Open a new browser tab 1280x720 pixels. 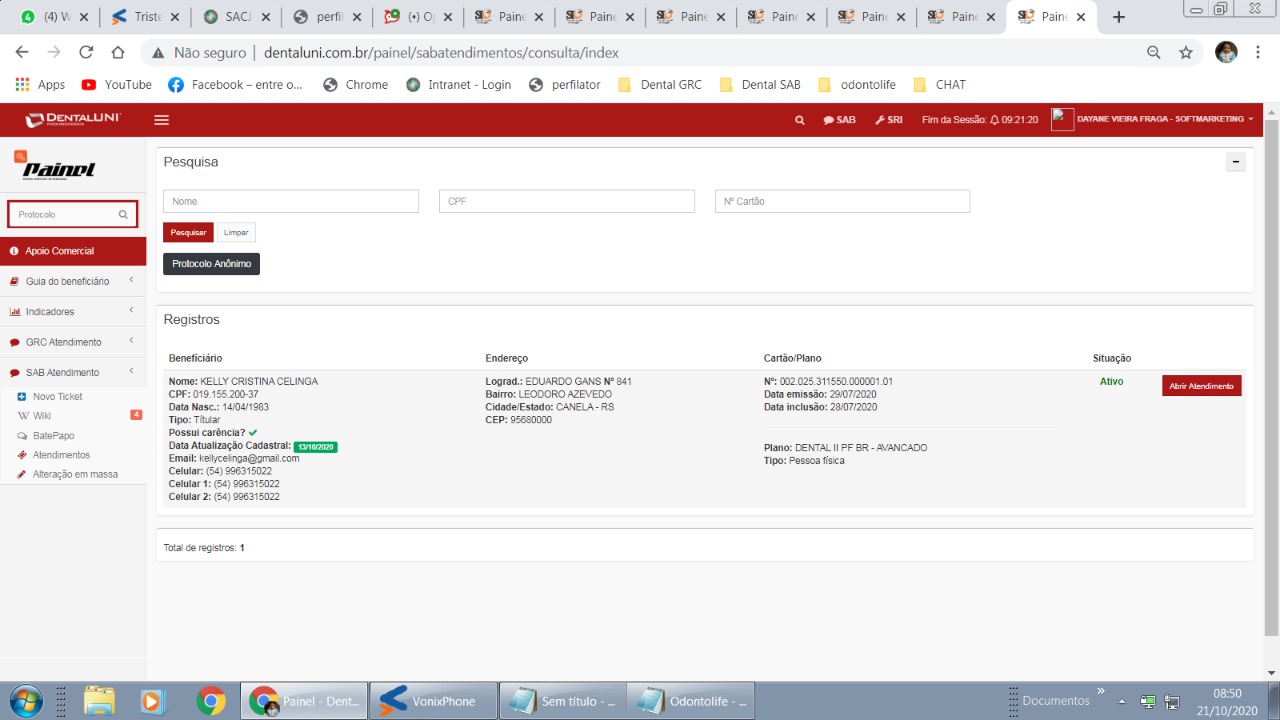pyautogui.click(x=1119, y=17)
